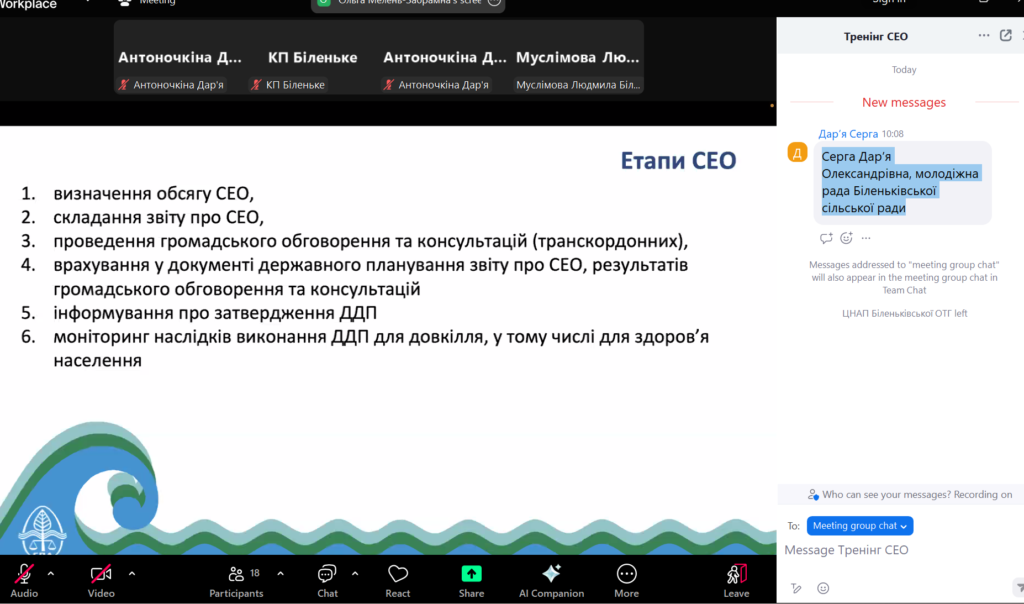Reply in thread to Дар'я Серга's message
This screenshot has width=1024, height=604.
point(826,238)
